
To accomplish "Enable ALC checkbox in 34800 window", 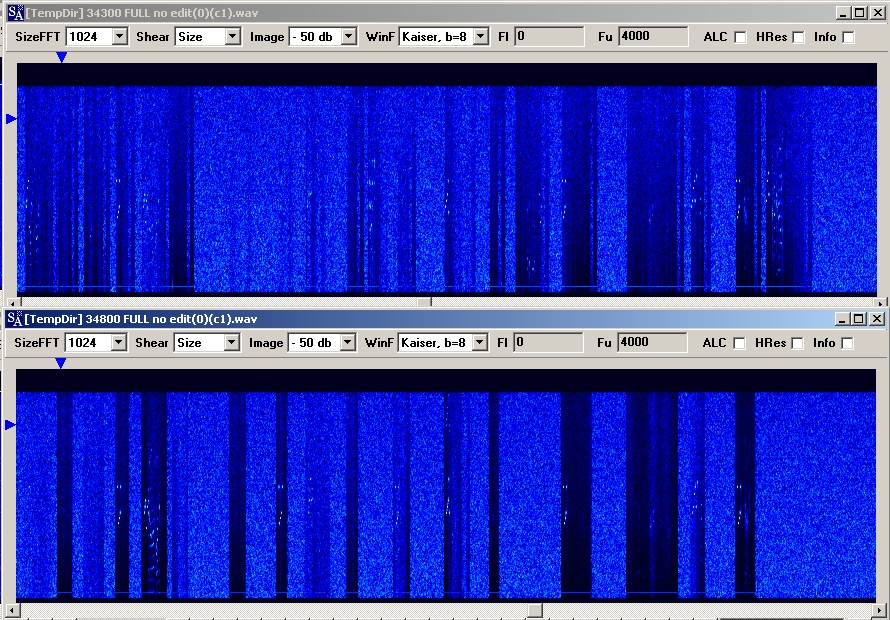I will [739, 343].
